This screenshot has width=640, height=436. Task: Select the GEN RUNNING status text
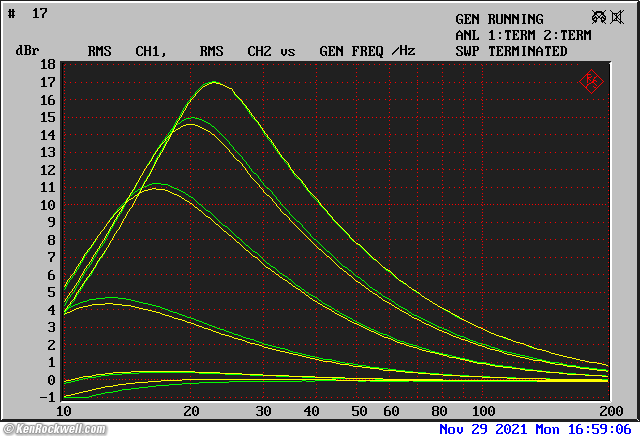click(499, 19)
